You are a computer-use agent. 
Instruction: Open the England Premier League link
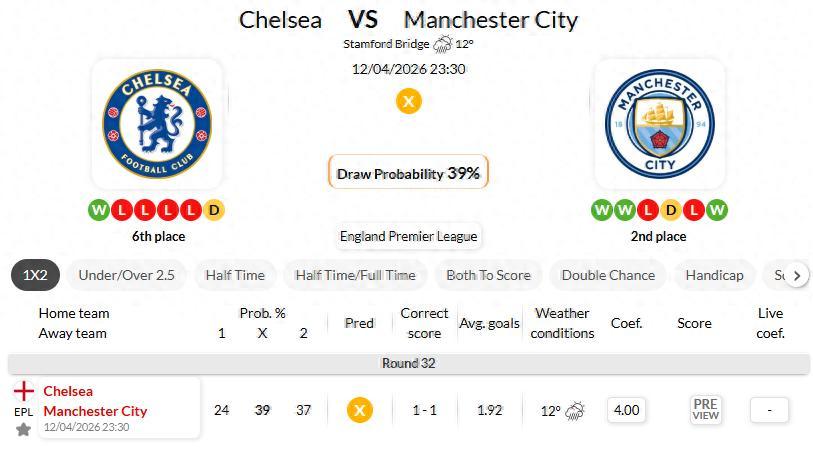(x=408, y=237)
